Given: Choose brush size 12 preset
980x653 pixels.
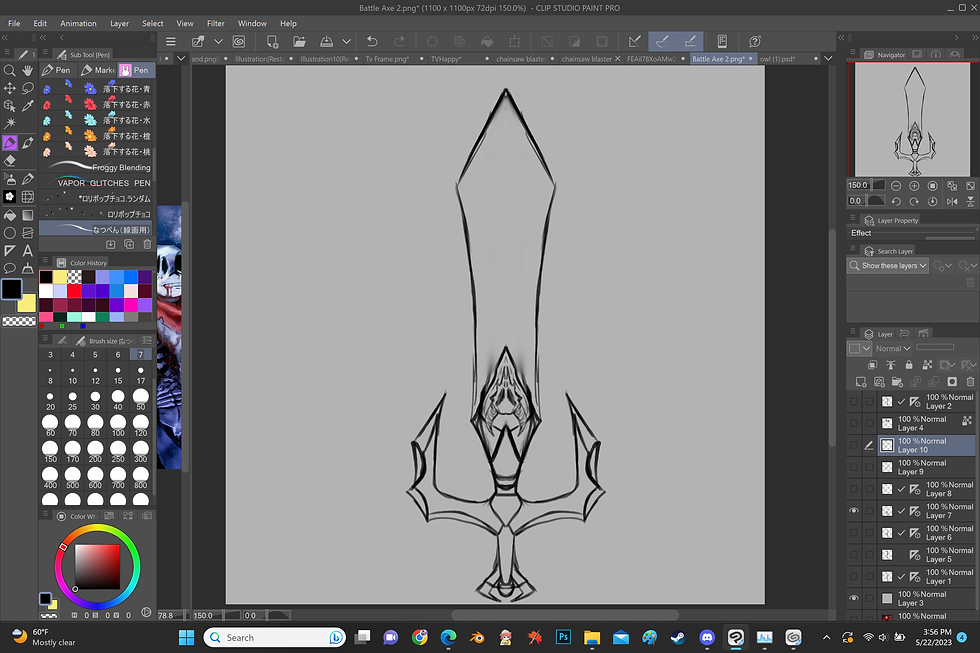Looking at the screenshot, I should point(95,375).
